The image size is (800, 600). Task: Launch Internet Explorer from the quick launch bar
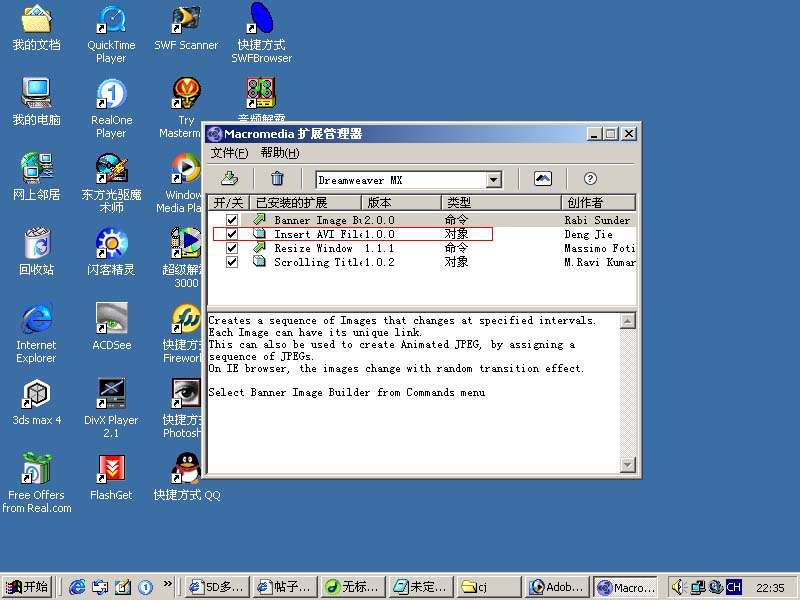(77, 587)
